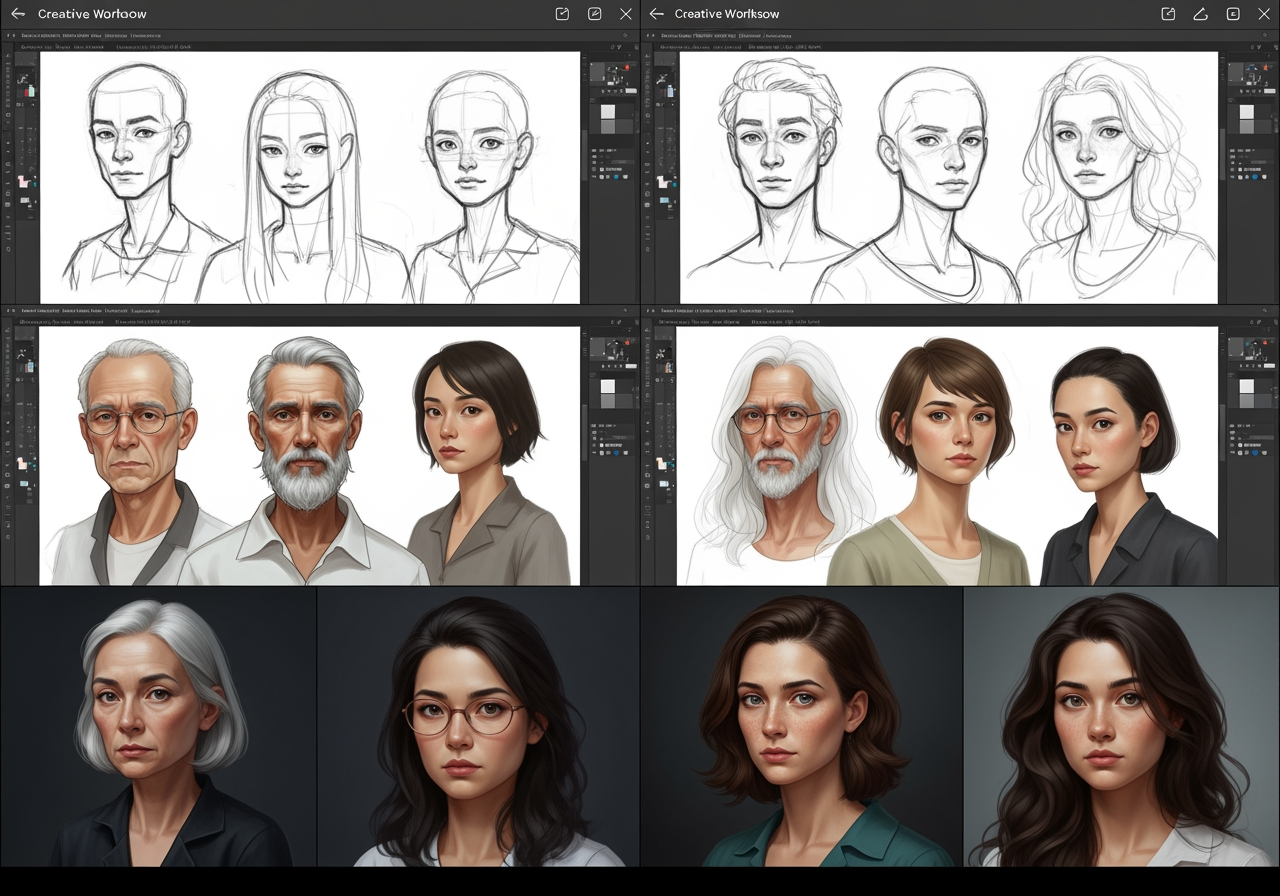Viewport: 1280px width, 896px height.
Task: Click the export icon in right window header
Action: point(1168,14)
